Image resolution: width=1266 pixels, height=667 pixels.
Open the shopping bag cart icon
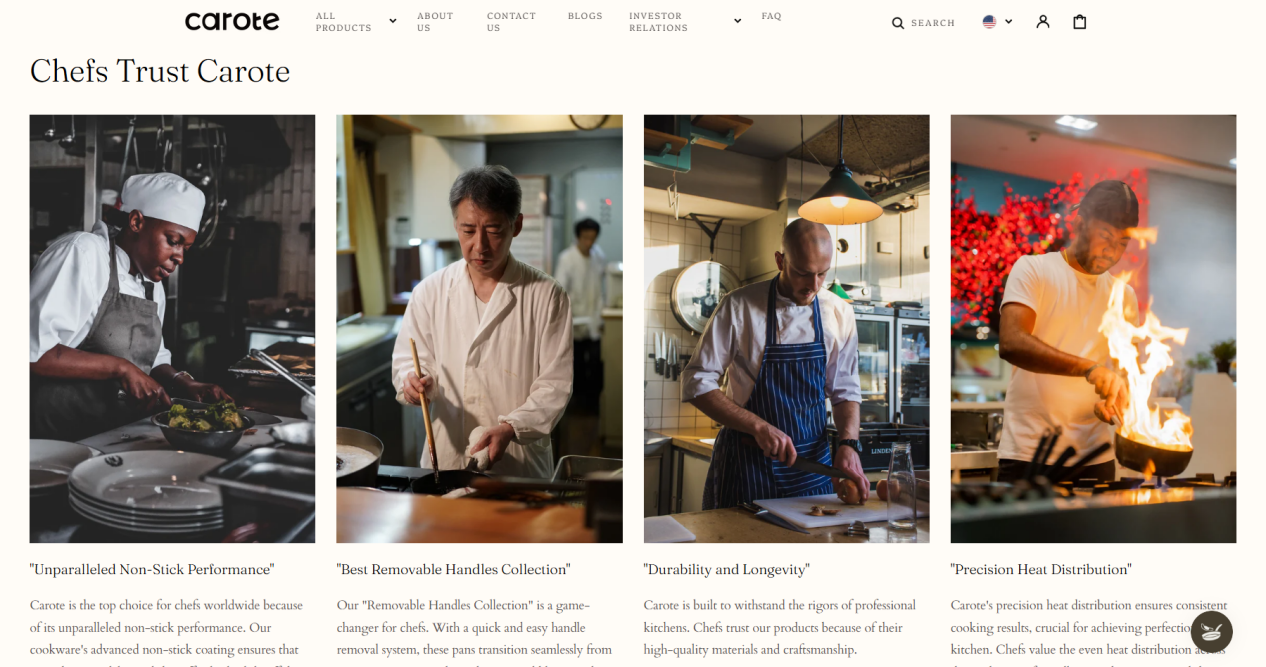(x=1080, y=21)
